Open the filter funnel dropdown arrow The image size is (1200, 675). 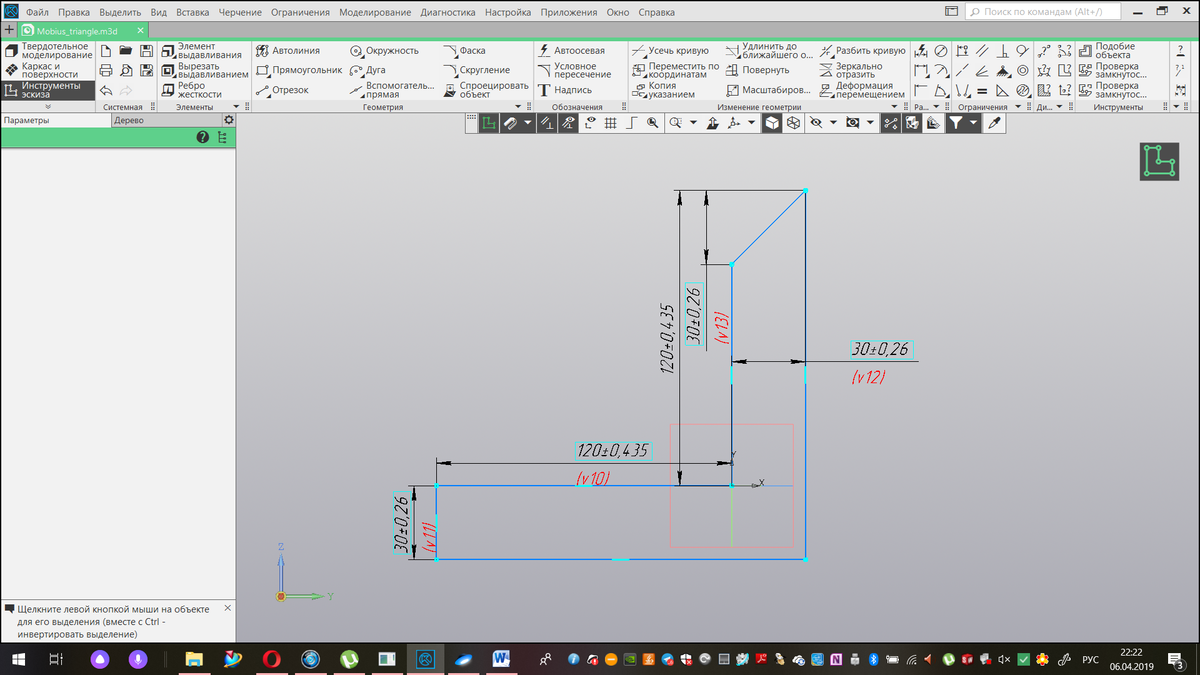coord(973,123)
